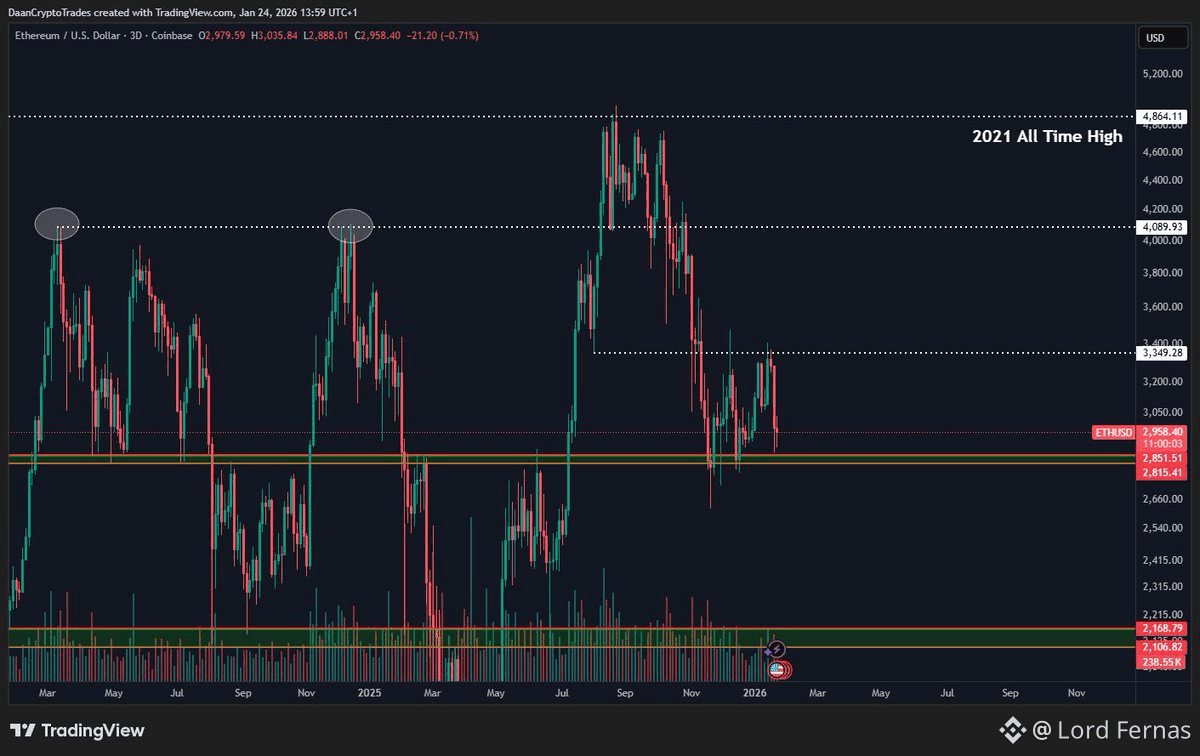The width and height of the screenshot is (1200, 756).
Task: Click the high value H3,035.84
Action: click(x=276, y=35)
